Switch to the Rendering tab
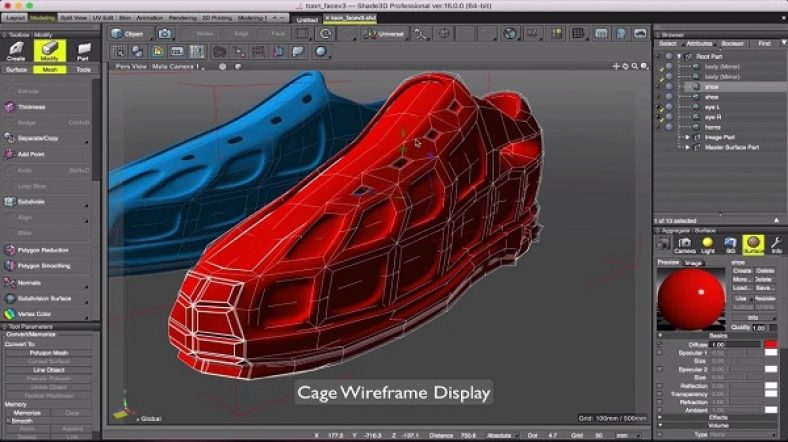Viewport: 788px width, 442px height. [182, 18]
